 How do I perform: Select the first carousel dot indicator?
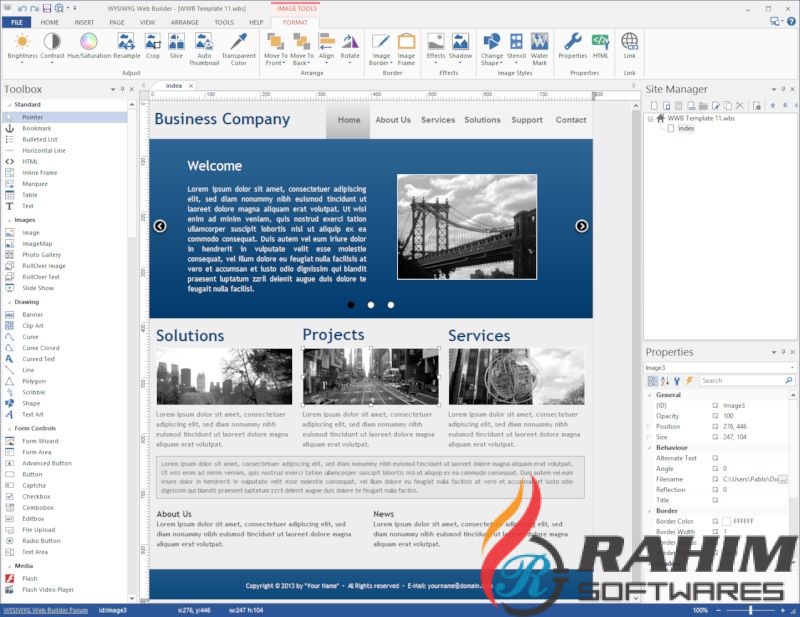coord(351,305)
